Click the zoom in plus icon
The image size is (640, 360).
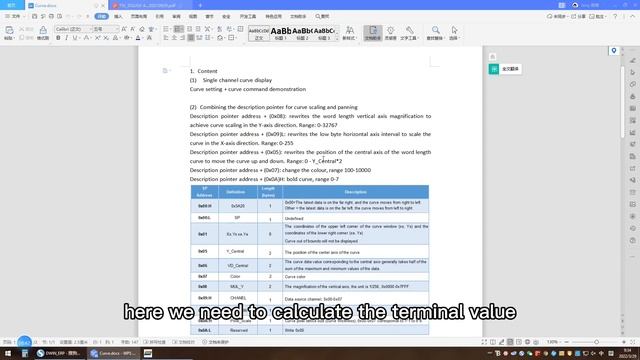click(624, 342)
